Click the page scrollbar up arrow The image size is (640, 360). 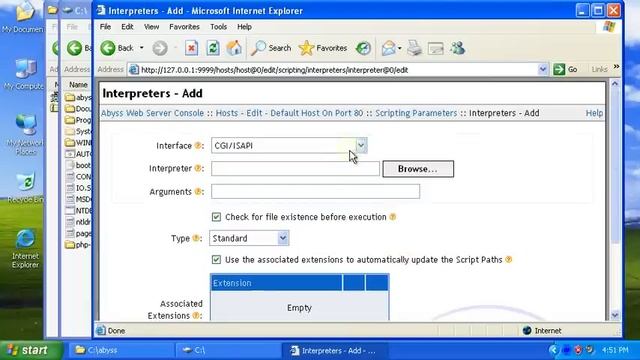click(615, 84)
